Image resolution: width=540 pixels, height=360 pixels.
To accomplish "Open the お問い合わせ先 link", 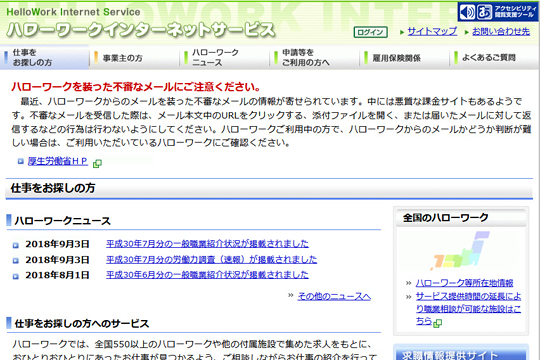I will [x=501, y=31].
